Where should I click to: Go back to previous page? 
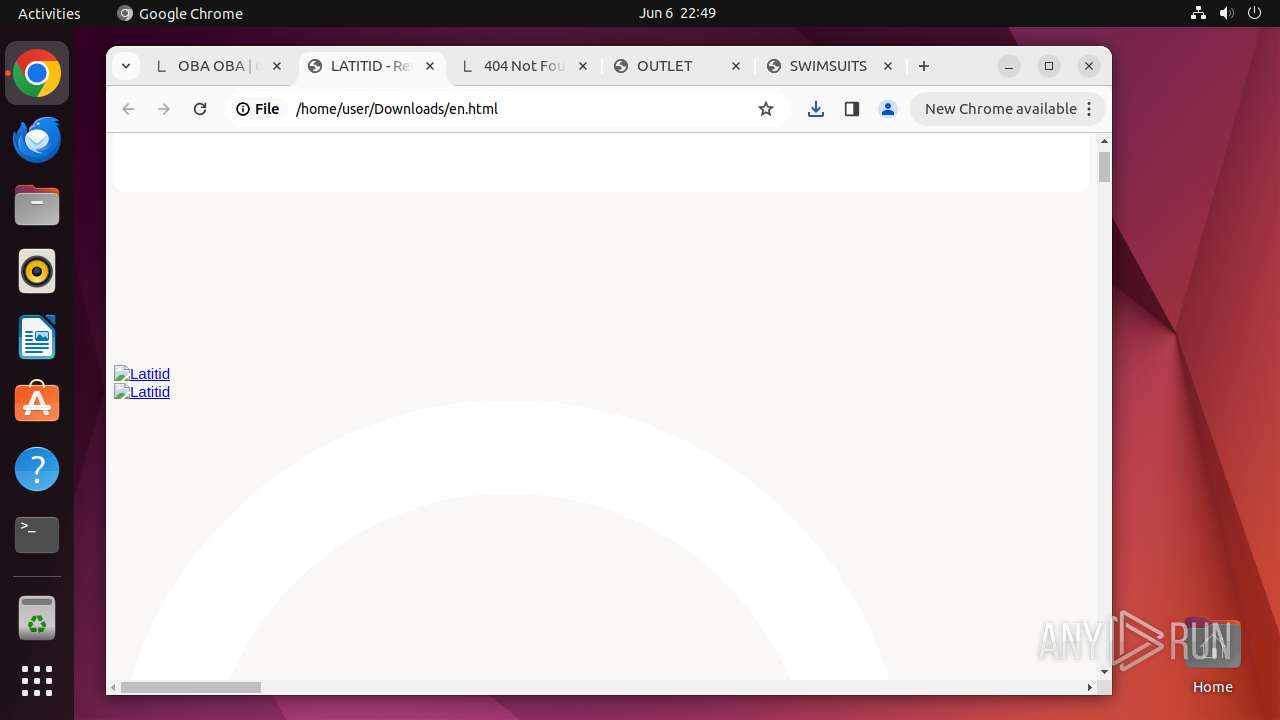128,109
